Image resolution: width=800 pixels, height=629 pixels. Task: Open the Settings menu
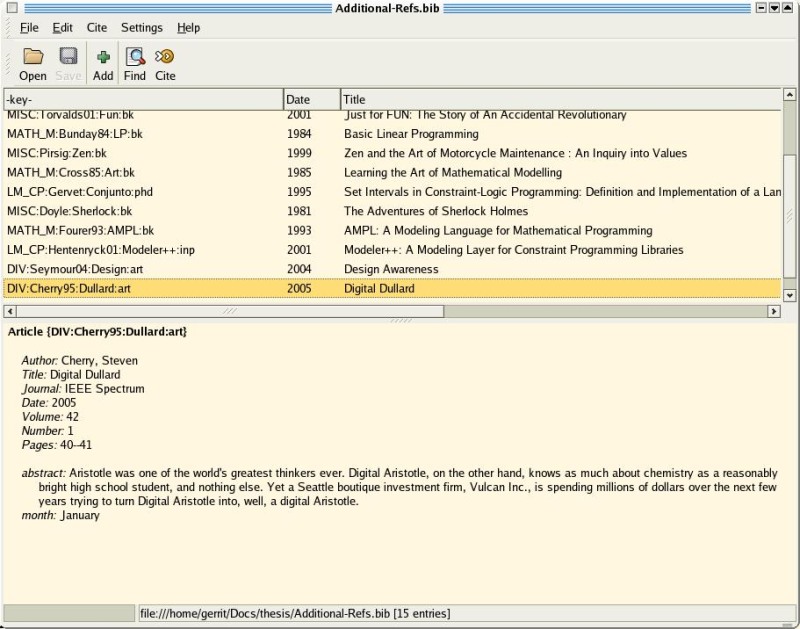point(142,28)
